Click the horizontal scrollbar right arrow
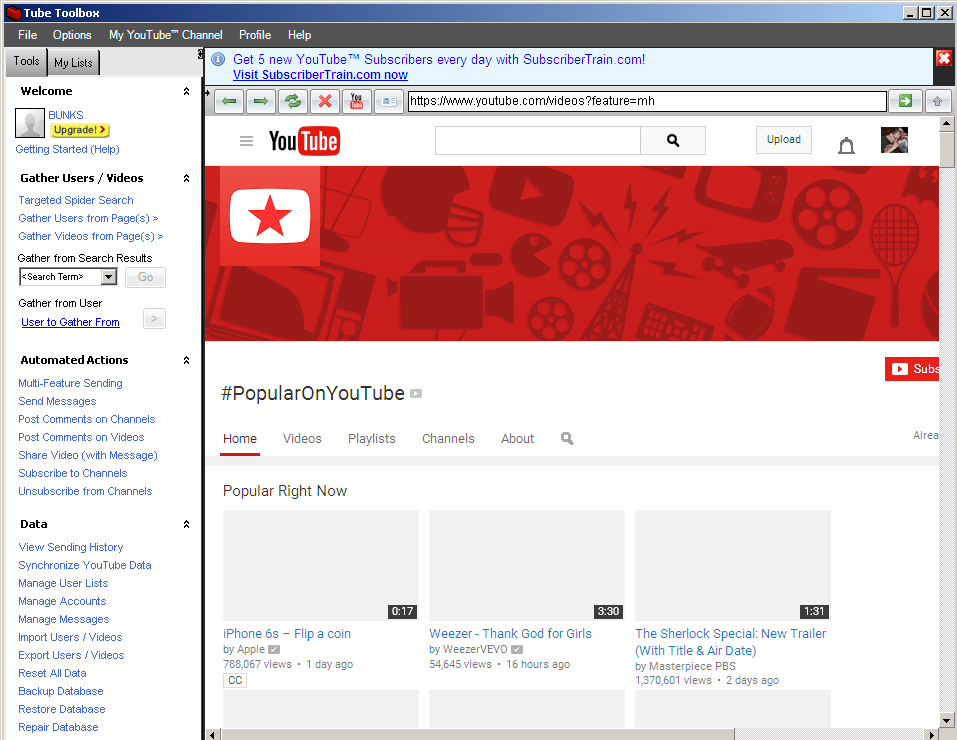957x740 pixels. 931,735
